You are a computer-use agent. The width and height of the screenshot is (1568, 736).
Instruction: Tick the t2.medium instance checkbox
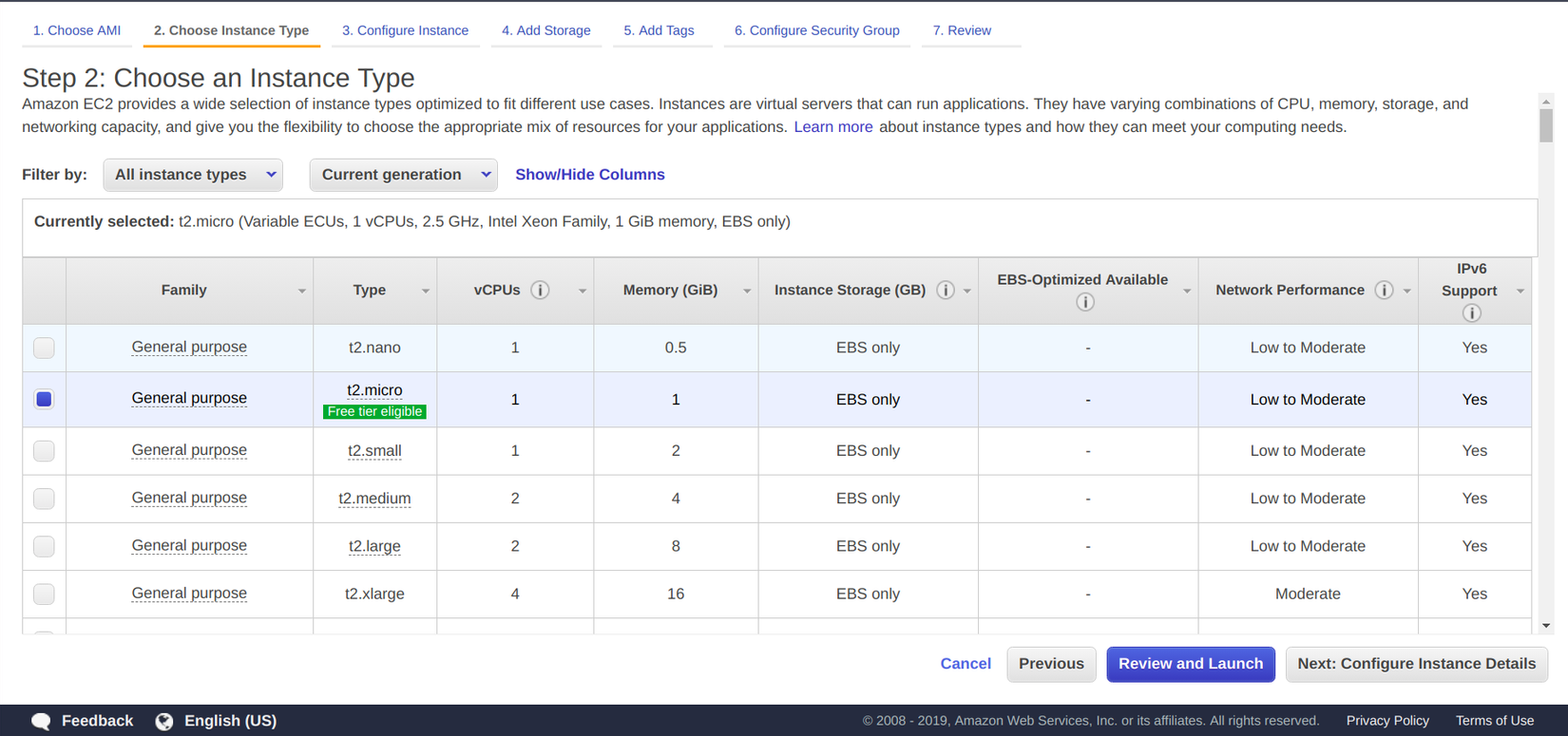coord(44,499)
